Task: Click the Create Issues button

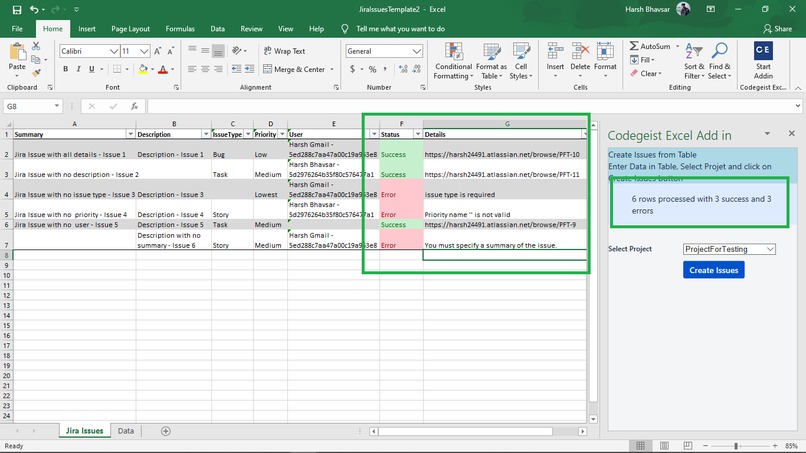Action: click(713, 270)
